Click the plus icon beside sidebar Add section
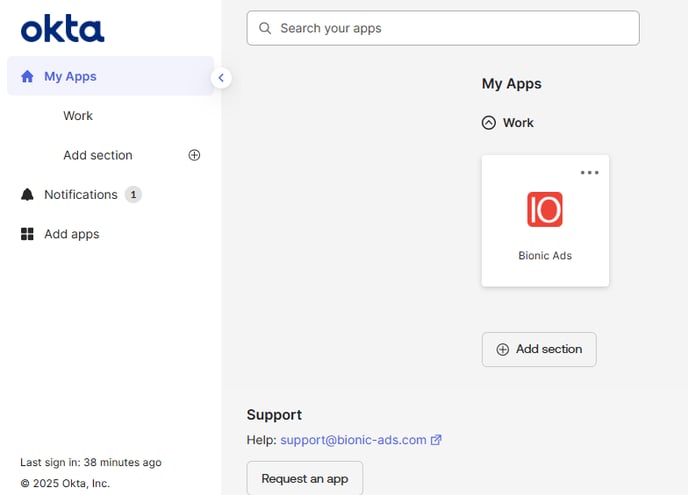The width and height of the screenshot is (688, 495). [194, 155]
